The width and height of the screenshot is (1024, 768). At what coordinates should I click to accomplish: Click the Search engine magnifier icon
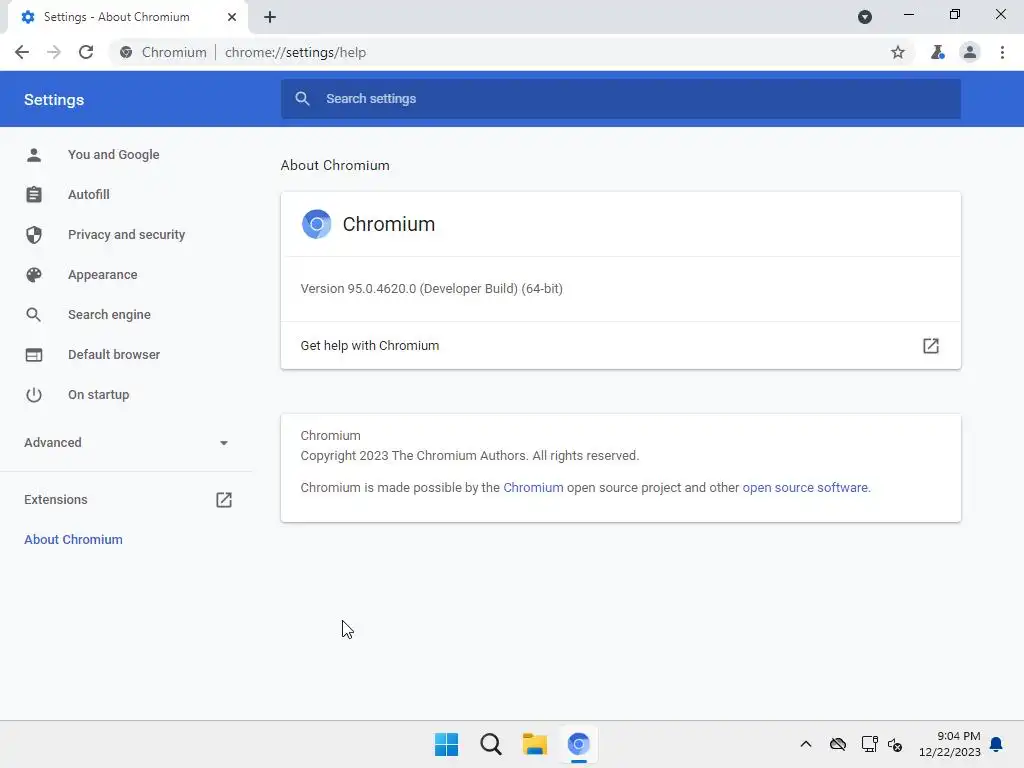pos(34,315)
